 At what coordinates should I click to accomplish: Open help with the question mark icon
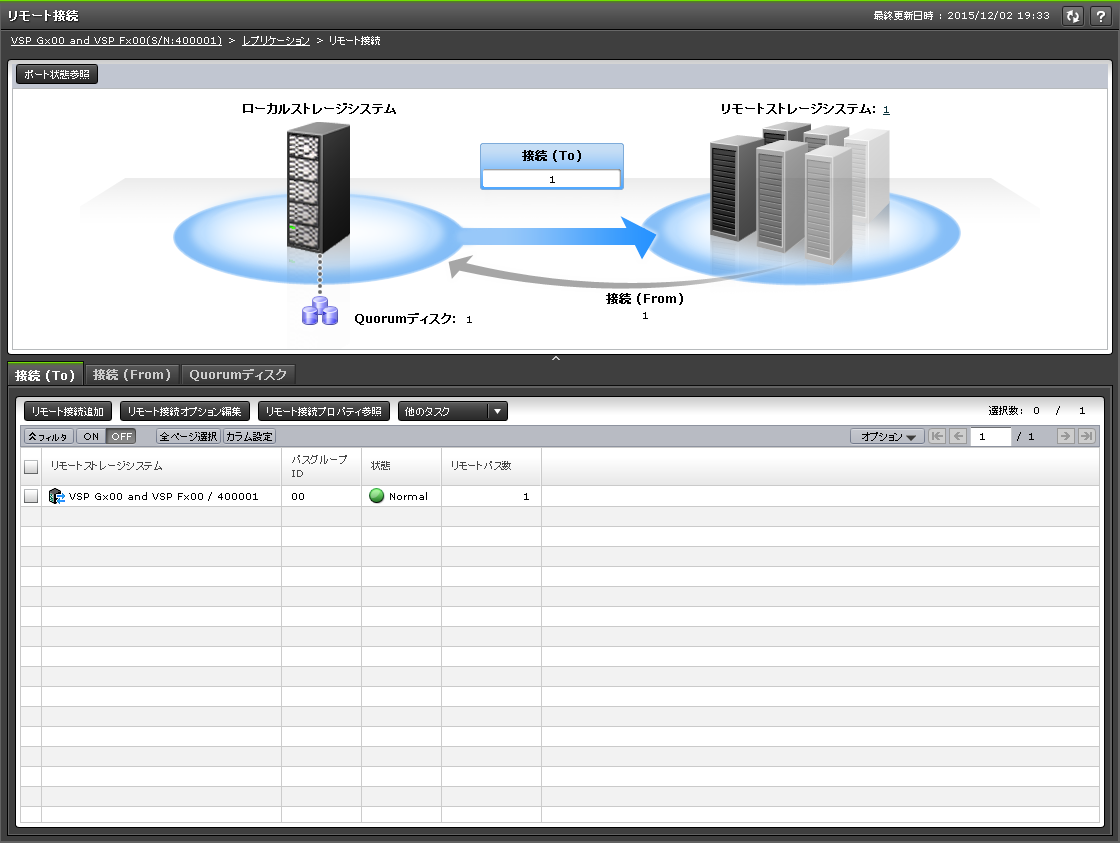click(1098, 16)
